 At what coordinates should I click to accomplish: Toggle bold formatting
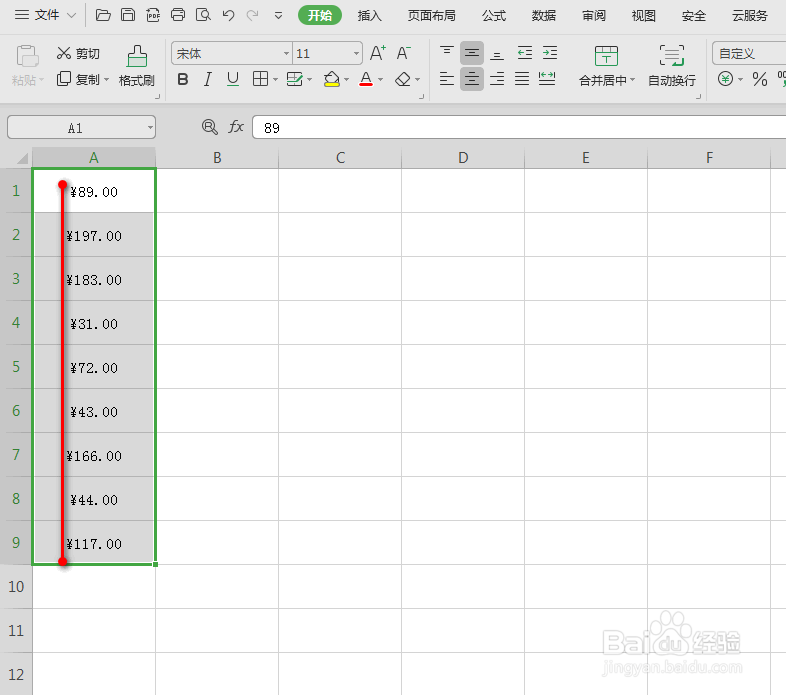183,79
